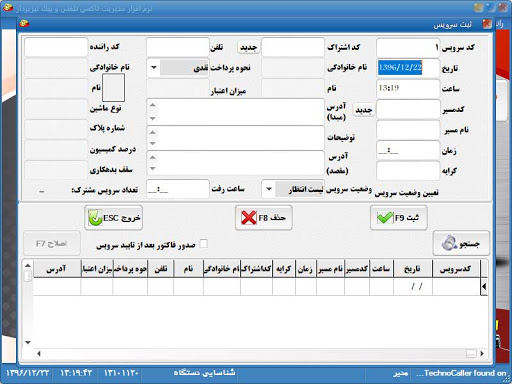This screenshot has height=384, width=512.
Task: Click the Search (جستجو) magnifier button
Action: pos(461,243)
